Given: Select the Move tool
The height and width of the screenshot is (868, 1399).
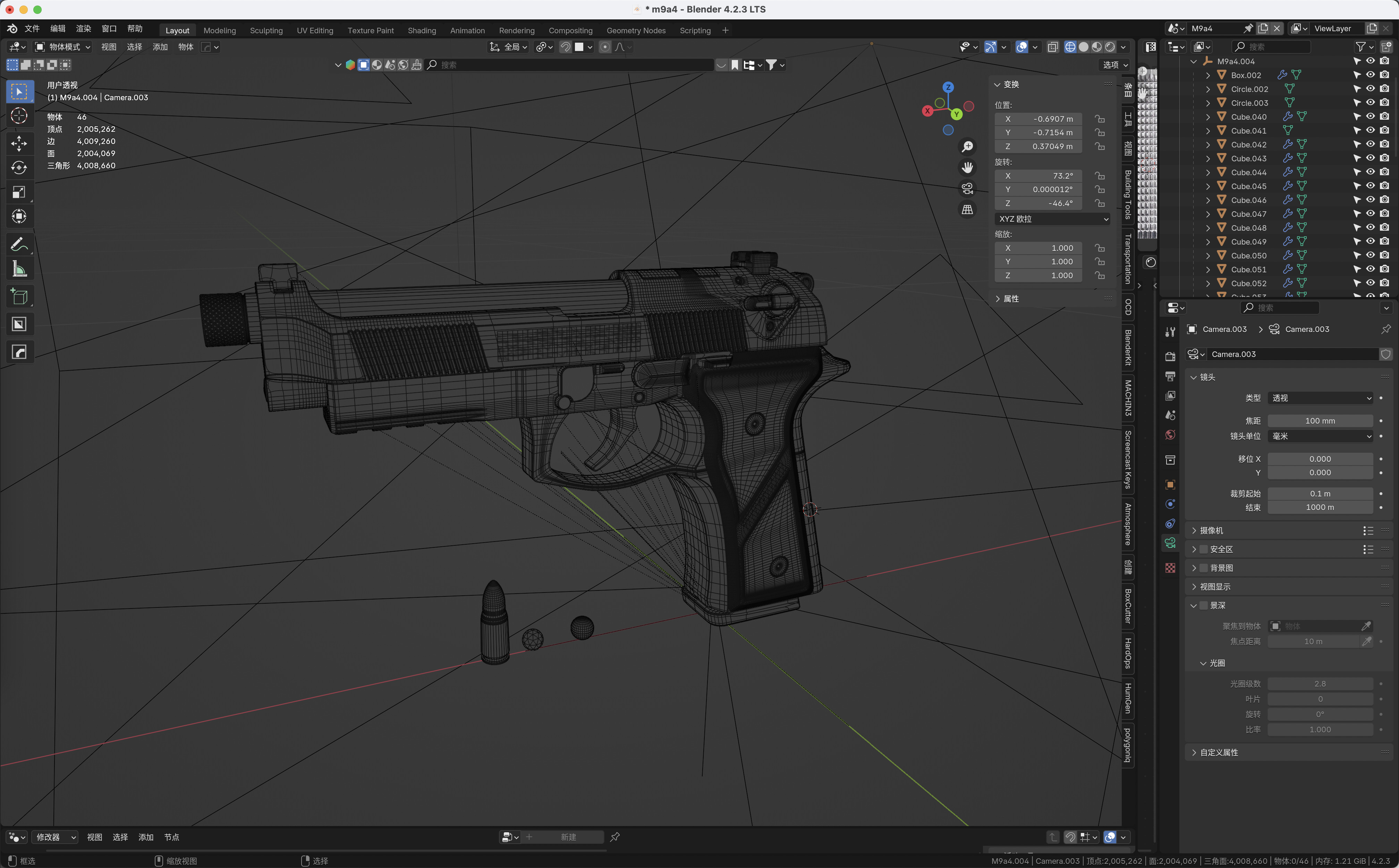Looking at the screenshot, I should [x=19, y=144].
